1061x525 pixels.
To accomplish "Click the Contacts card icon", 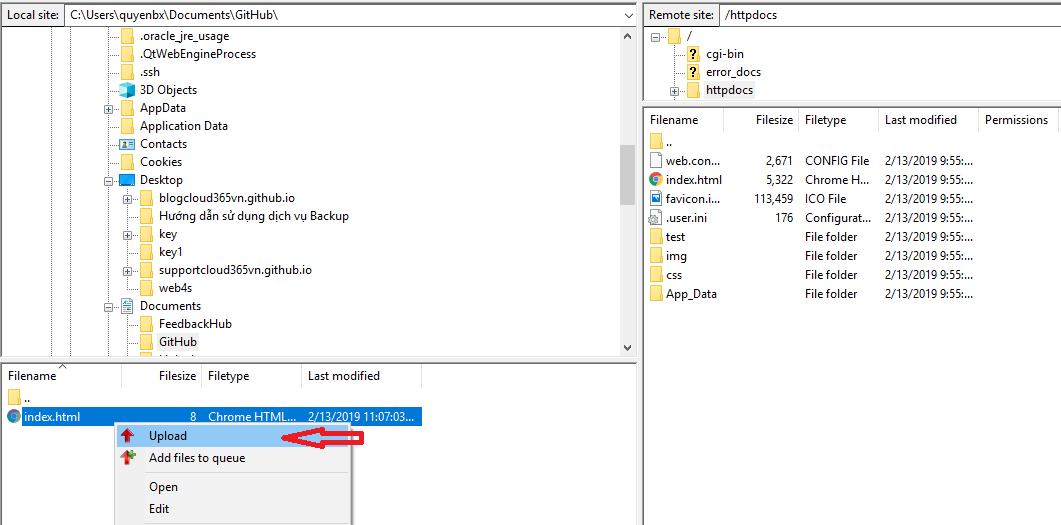I will click(x=127, y=144).
